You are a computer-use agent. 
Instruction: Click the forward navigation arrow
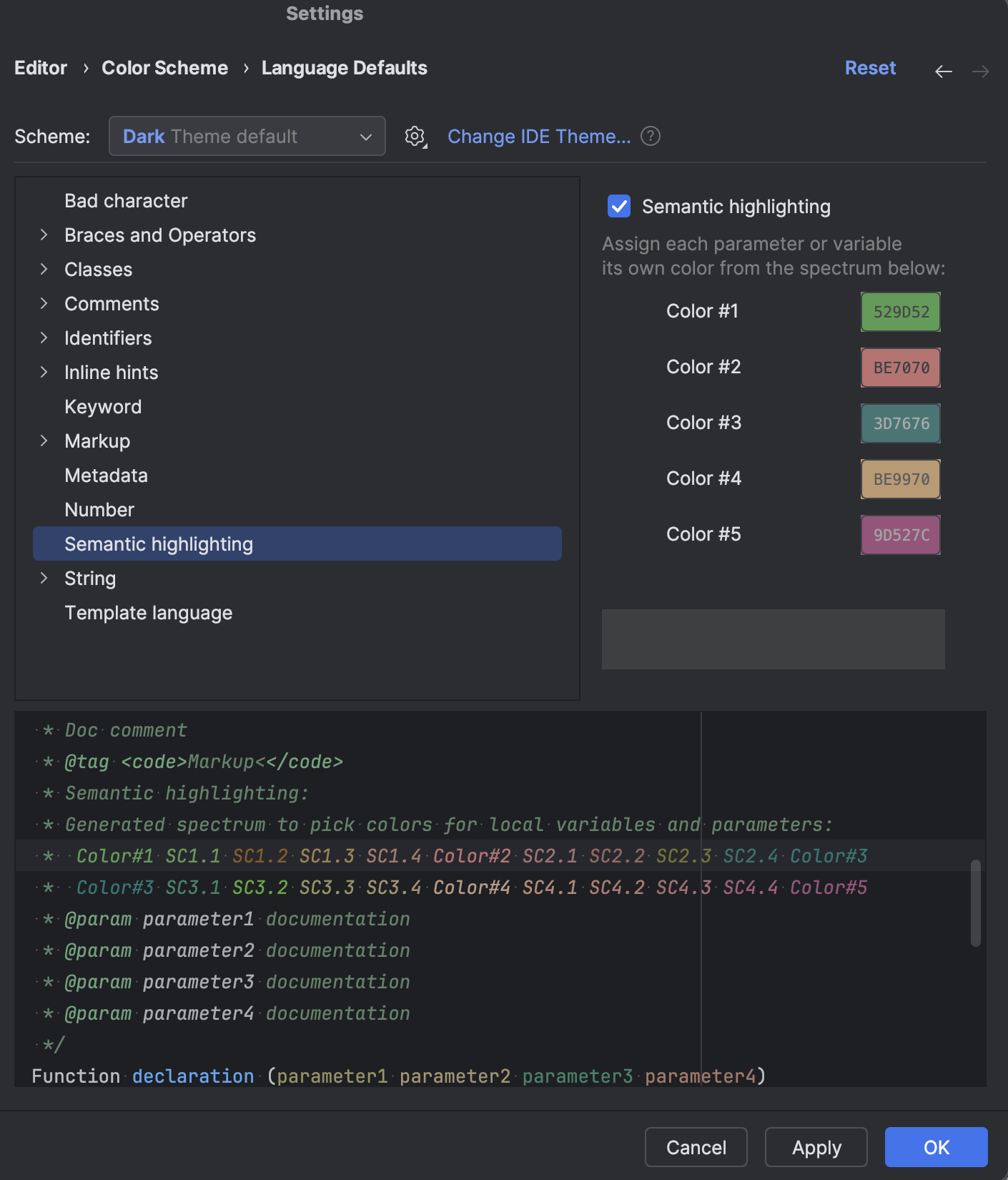pos(981,71)
